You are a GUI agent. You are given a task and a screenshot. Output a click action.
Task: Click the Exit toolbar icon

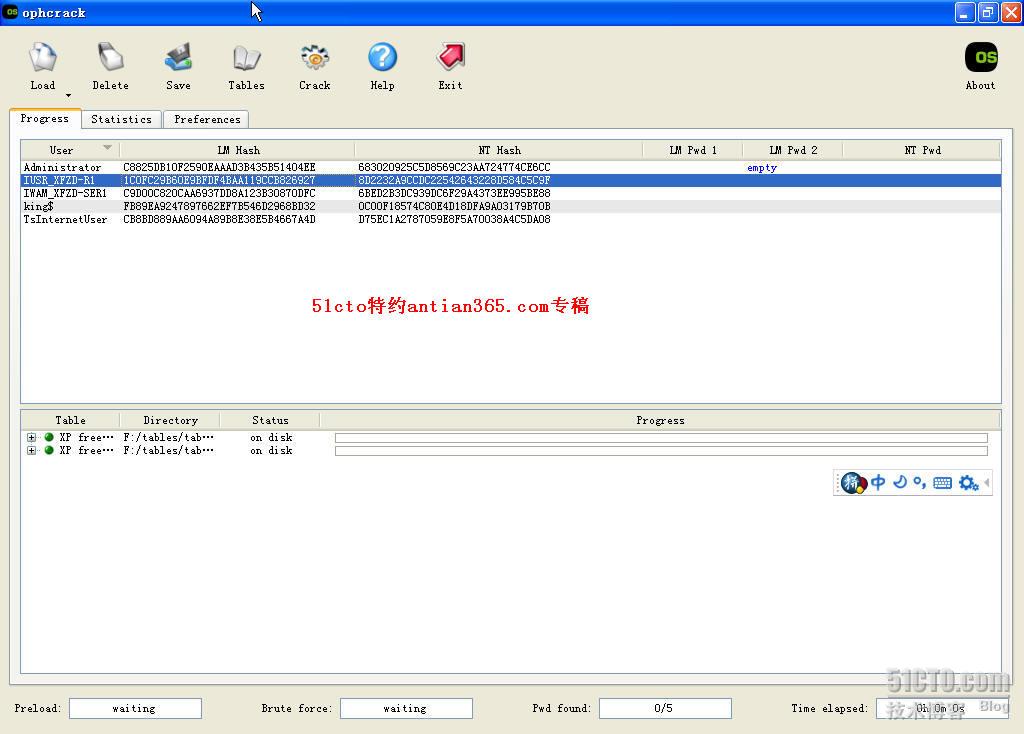pos(450,57)
